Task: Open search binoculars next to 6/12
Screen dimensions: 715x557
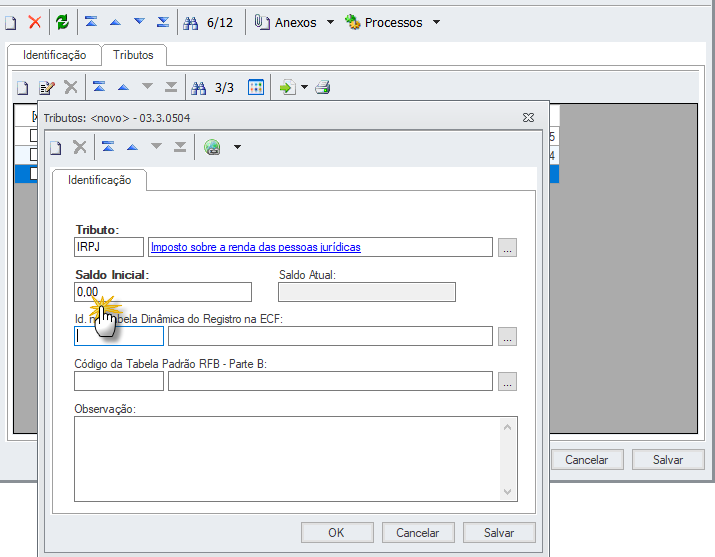Action: click(x=191, y=23)
